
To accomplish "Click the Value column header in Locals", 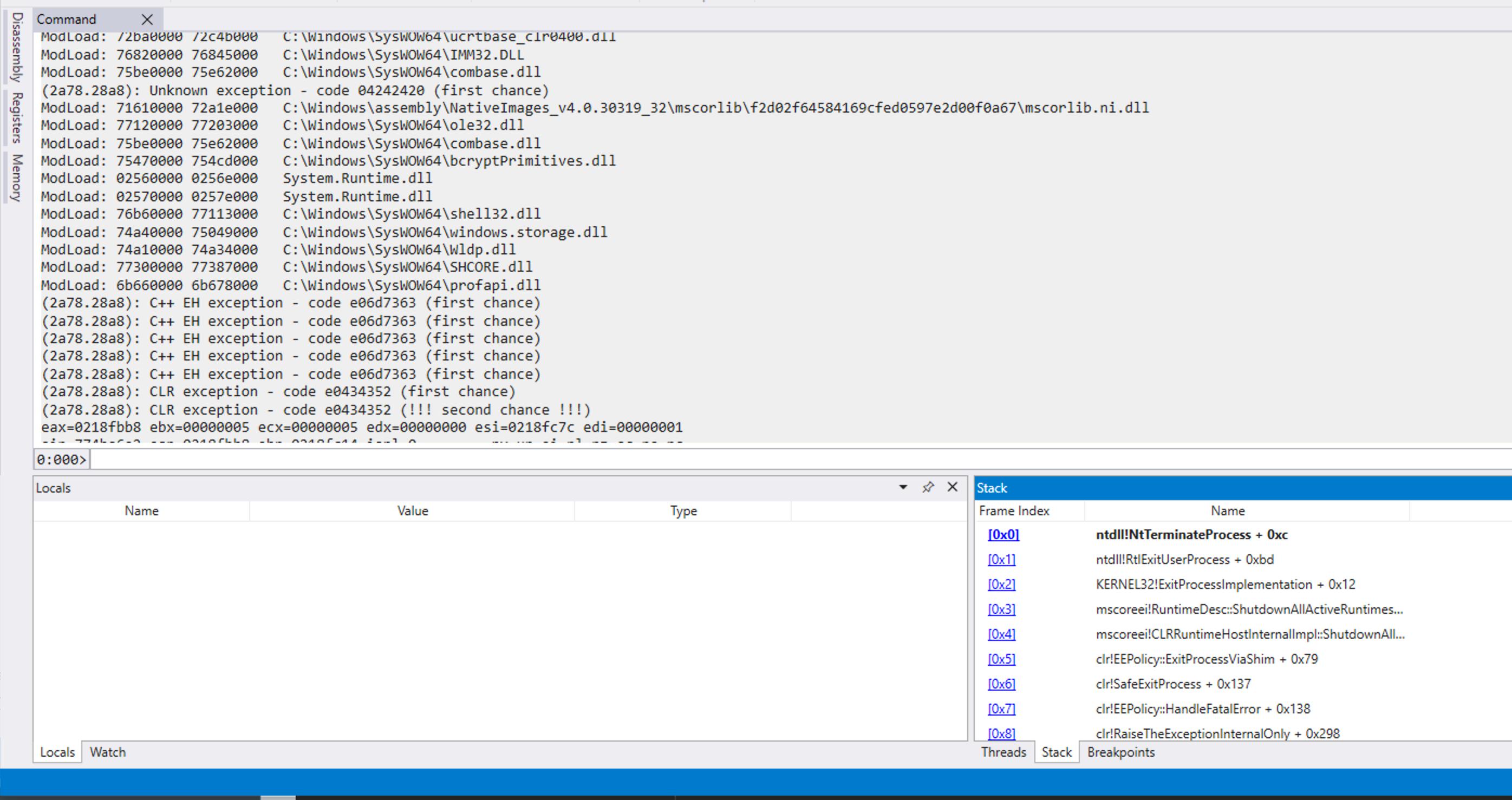I will [x=412, y=511].
